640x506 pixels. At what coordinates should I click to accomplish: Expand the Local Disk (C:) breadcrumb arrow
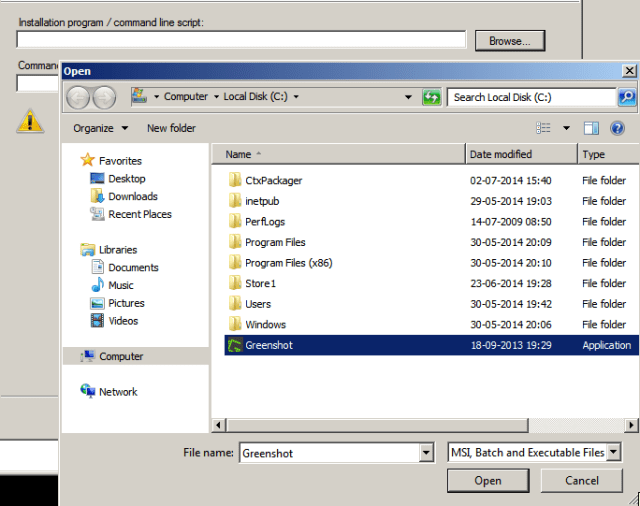pos(296,97)
